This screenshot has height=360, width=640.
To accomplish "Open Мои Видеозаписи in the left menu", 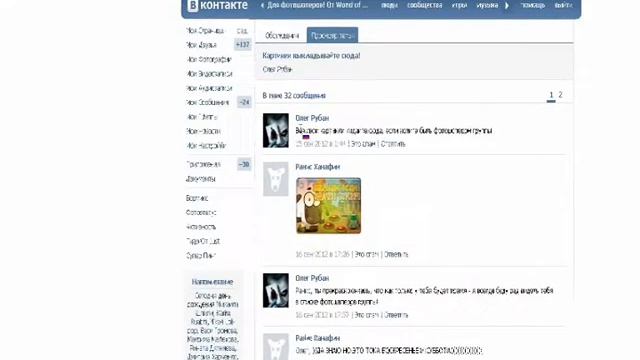I will 209,74.
